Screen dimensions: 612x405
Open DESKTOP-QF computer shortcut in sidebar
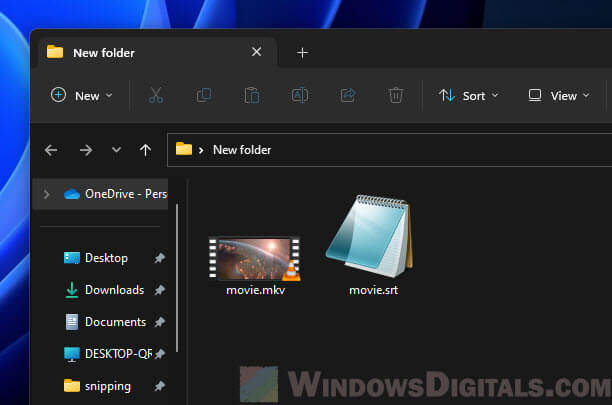click(x=108, y=354)
